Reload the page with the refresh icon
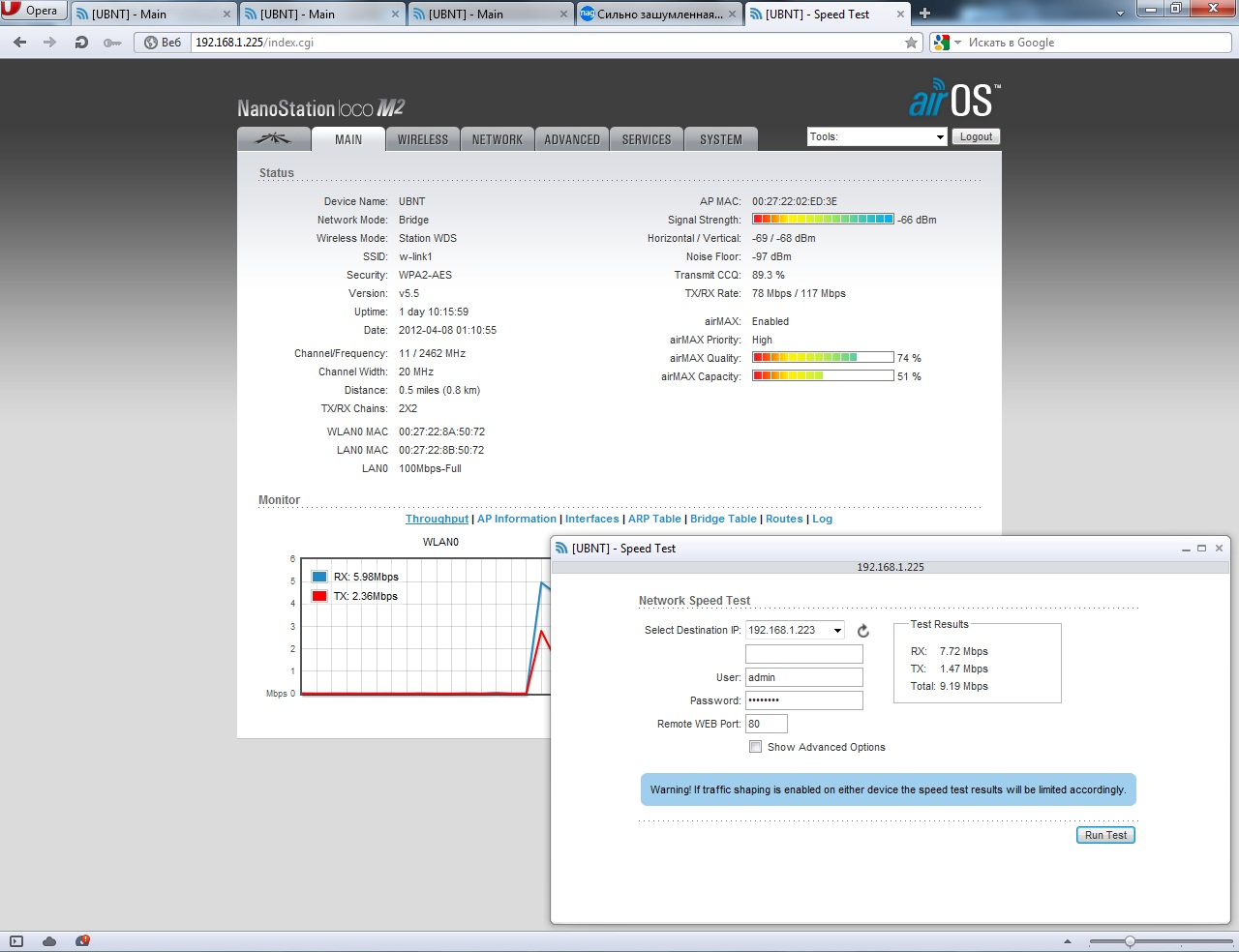 coord(81,43)
